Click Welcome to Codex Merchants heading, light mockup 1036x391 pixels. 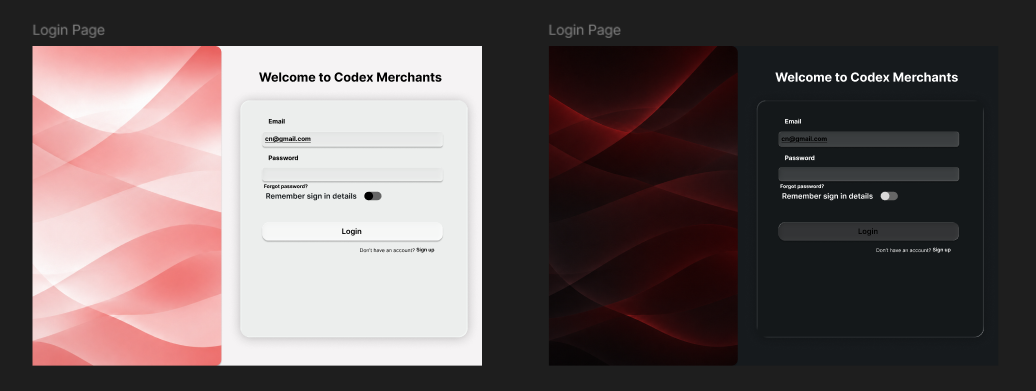pyautogui.click(x=350, y=77)
